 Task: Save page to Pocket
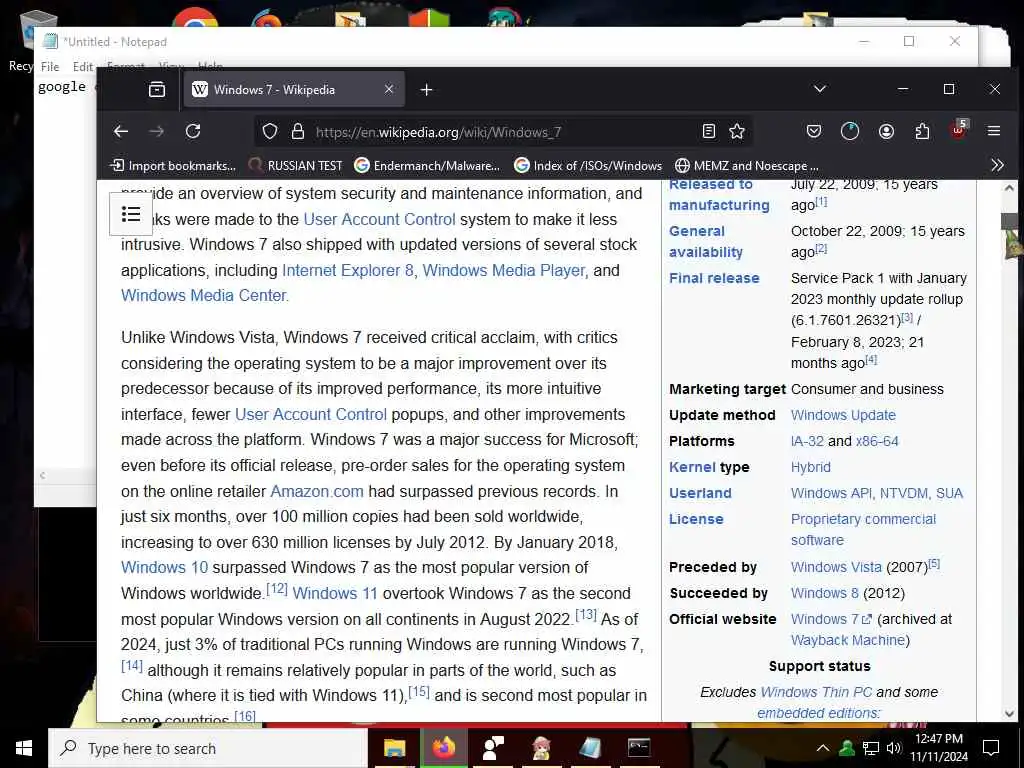pos(814,131)
